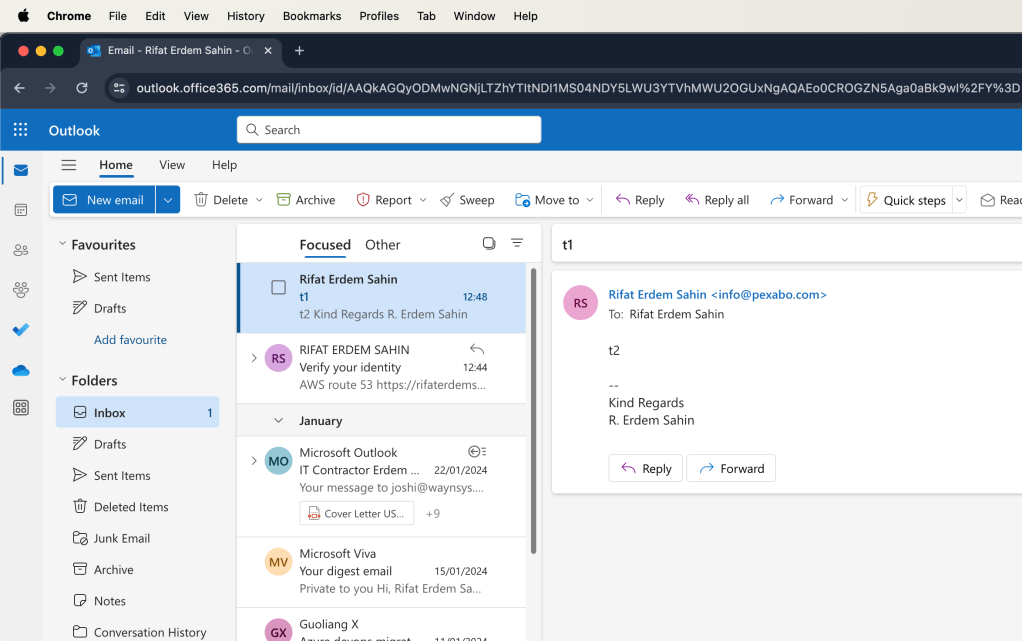1022x641 pixels.
Task: Open Move to dropdown arrow
Action: (x=590, y=200)
